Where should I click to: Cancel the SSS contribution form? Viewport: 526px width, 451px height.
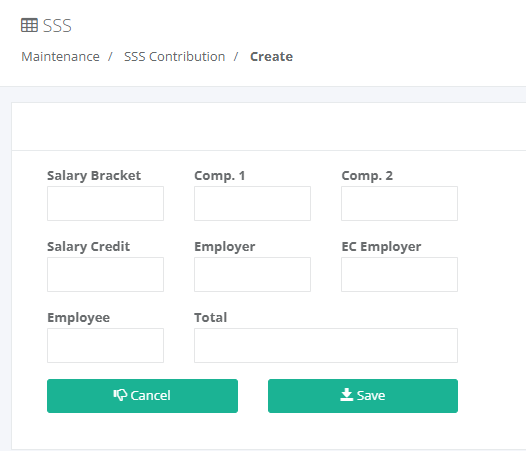(142, 396)
